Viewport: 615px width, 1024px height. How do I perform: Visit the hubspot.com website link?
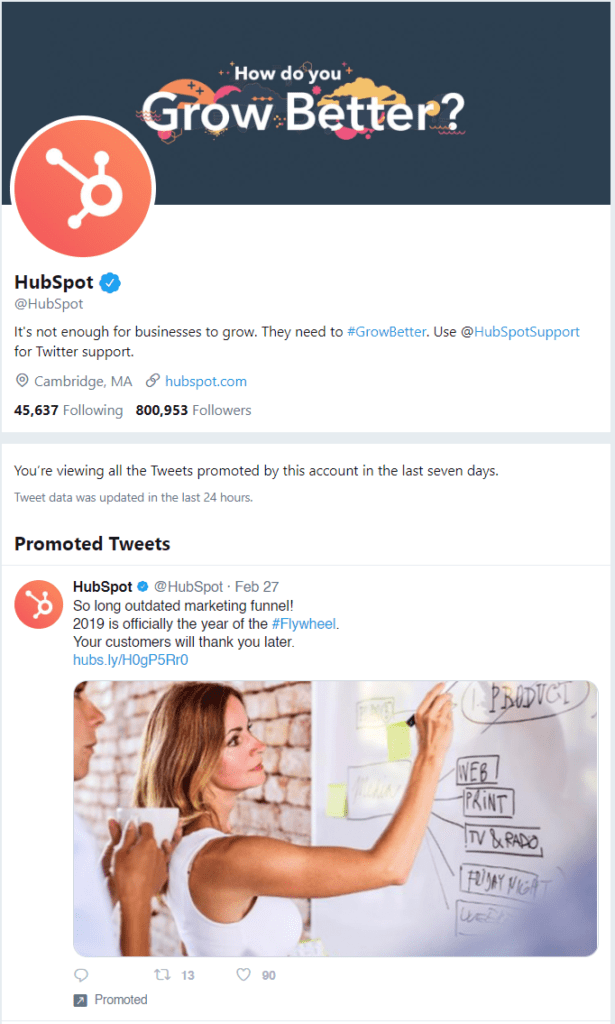[x=206, y=381]
